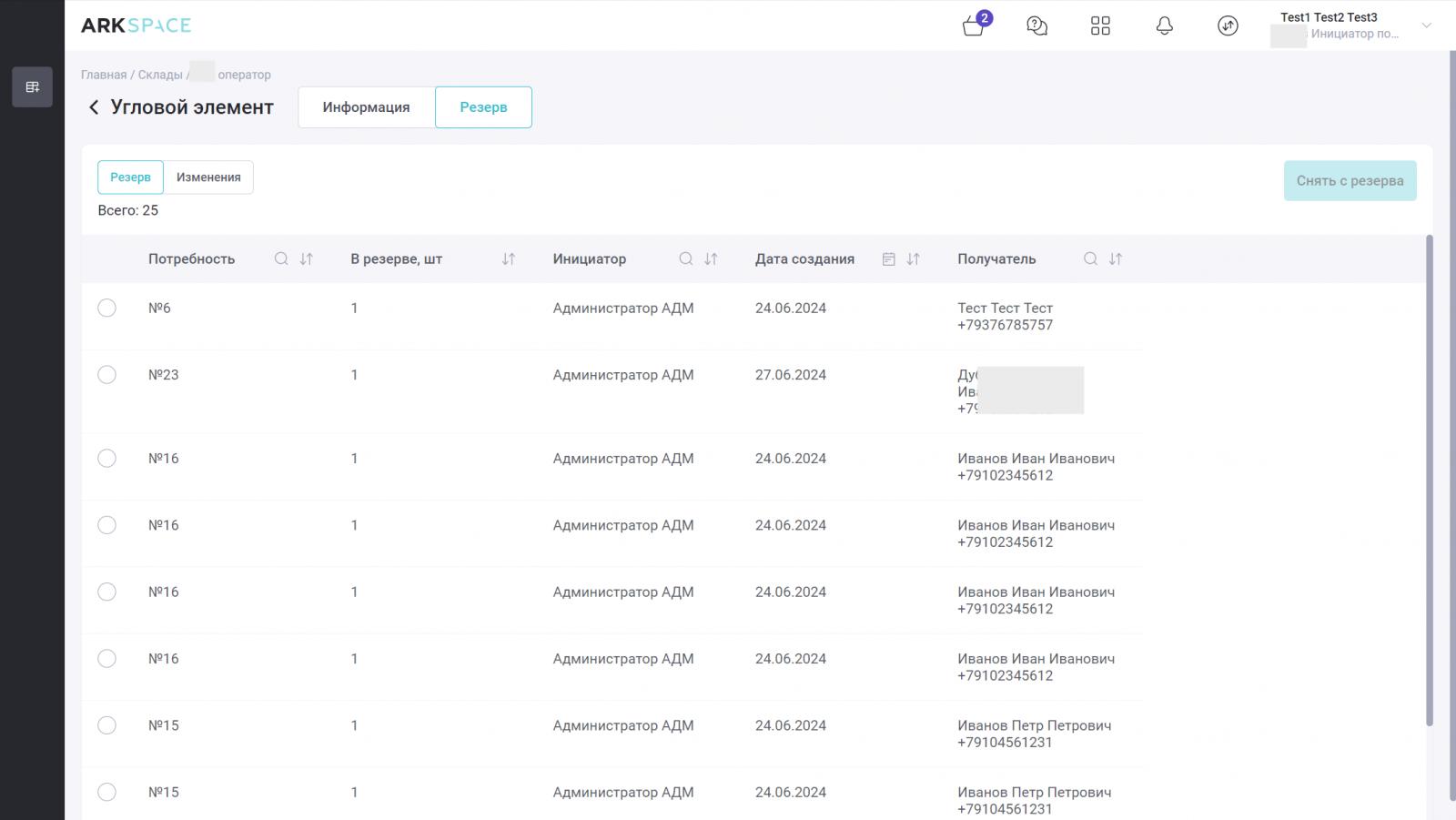Switch to the top Резерв tab
1456x820 pixels.
pos(483,107)
